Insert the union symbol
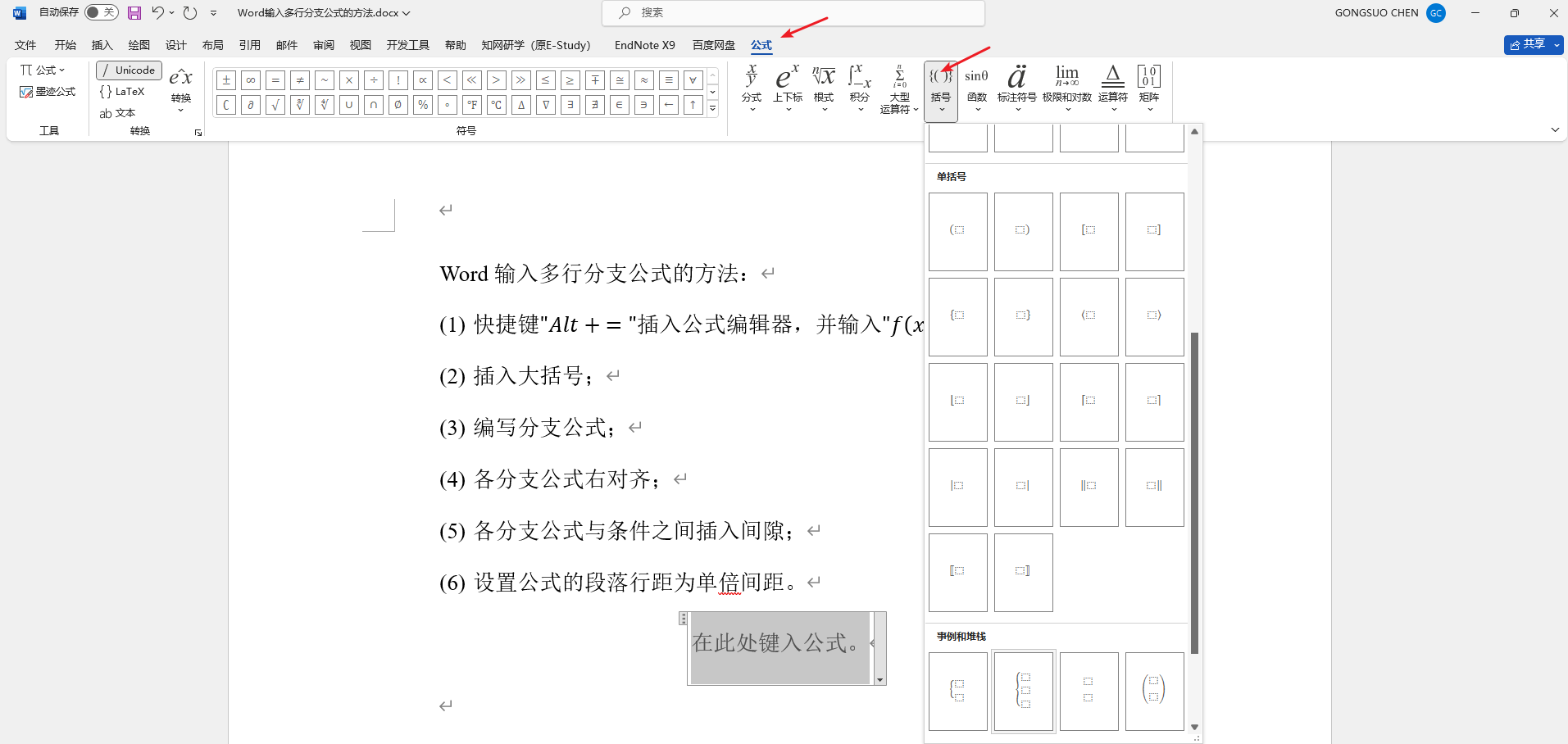This screenshot has width=1568, height=744. click(x=349, y=105)
